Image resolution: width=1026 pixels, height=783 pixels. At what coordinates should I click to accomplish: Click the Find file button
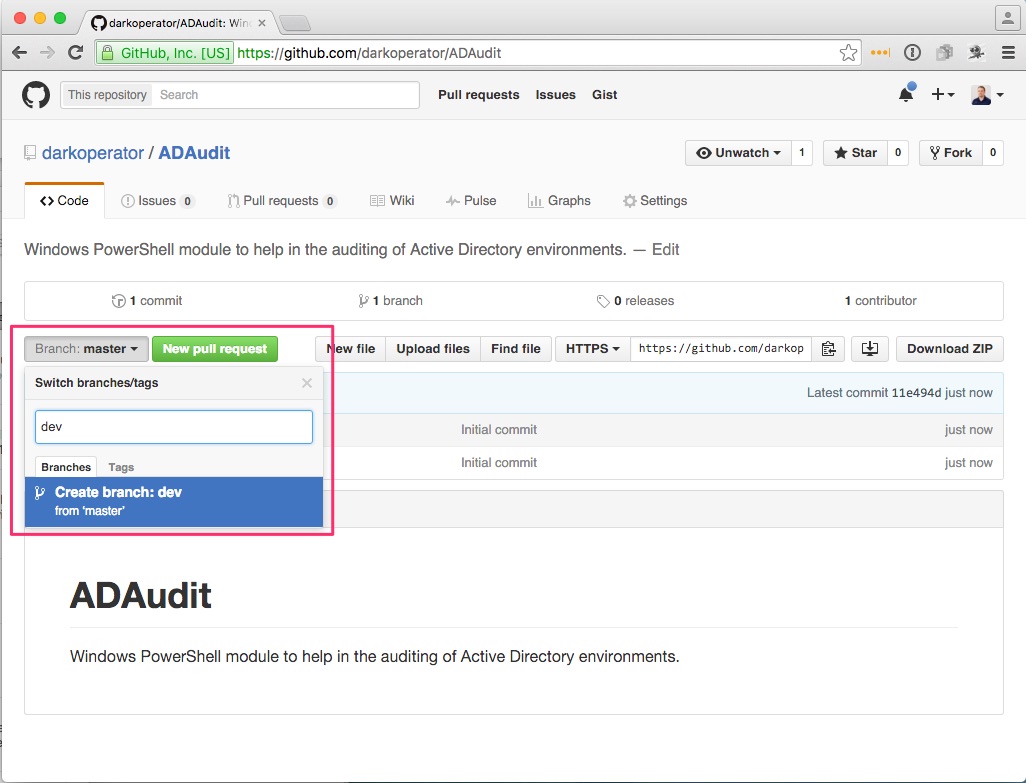tap(516, 349)
